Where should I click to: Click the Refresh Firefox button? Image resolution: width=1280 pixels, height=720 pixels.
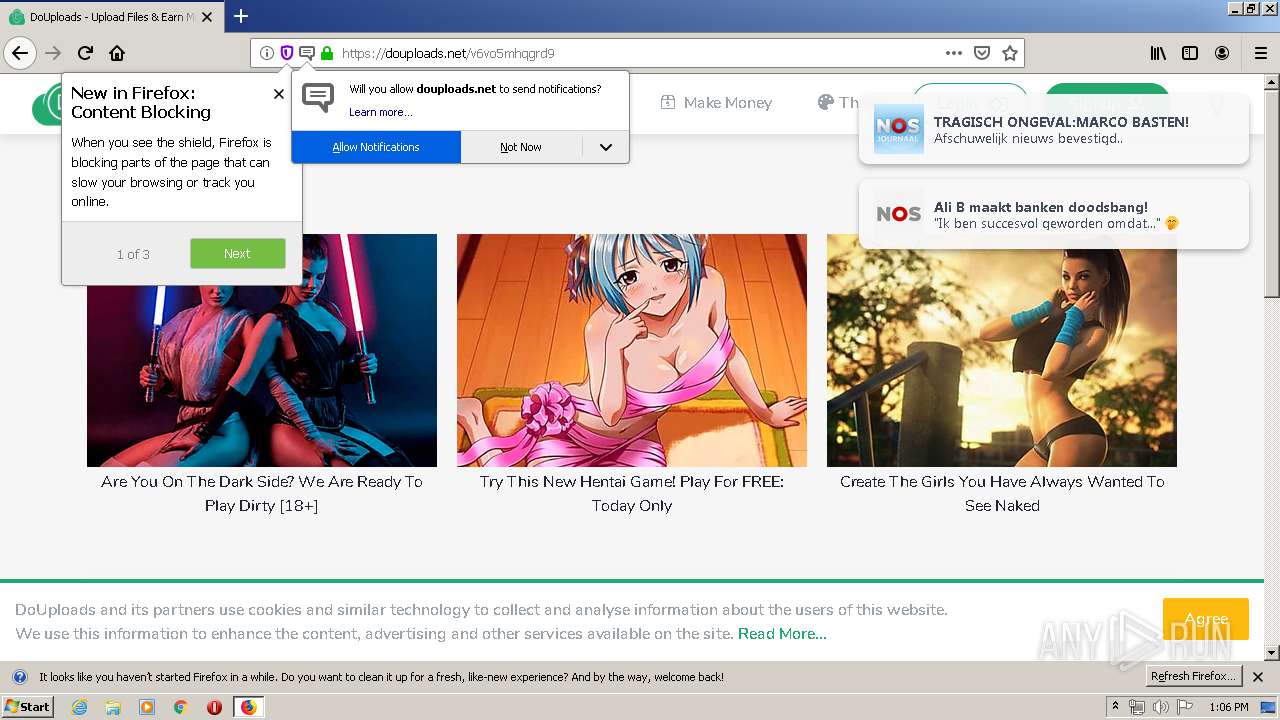[x=1193, y=677]
